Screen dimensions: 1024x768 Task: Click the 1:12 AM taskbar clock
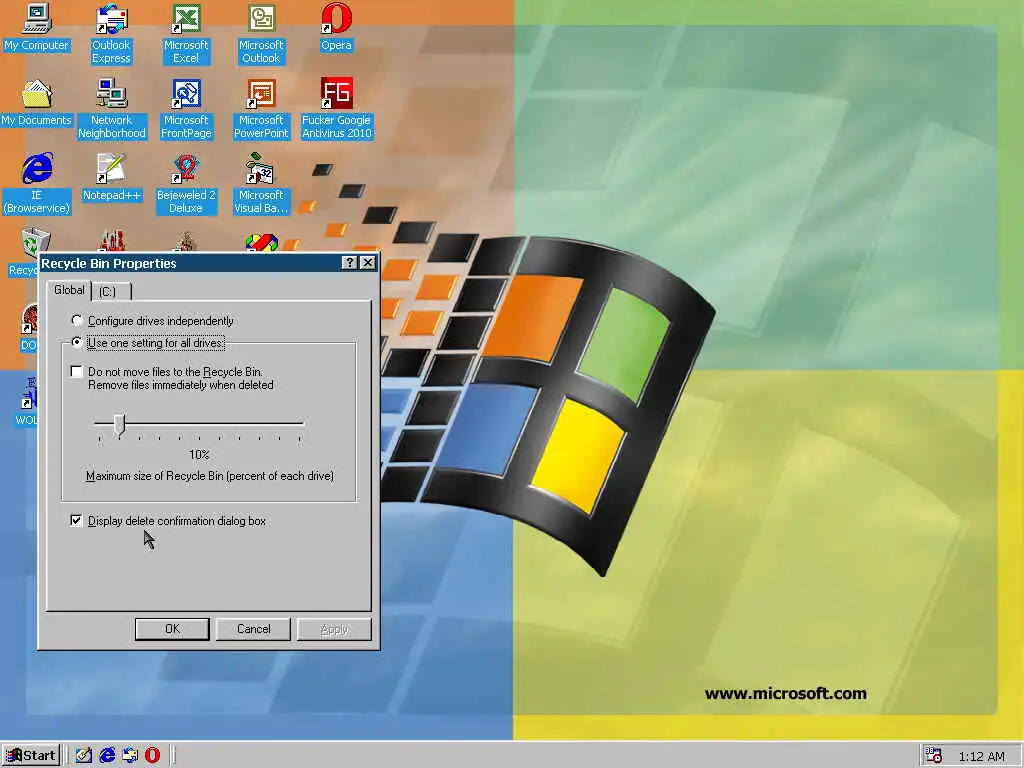coord(982,756)
